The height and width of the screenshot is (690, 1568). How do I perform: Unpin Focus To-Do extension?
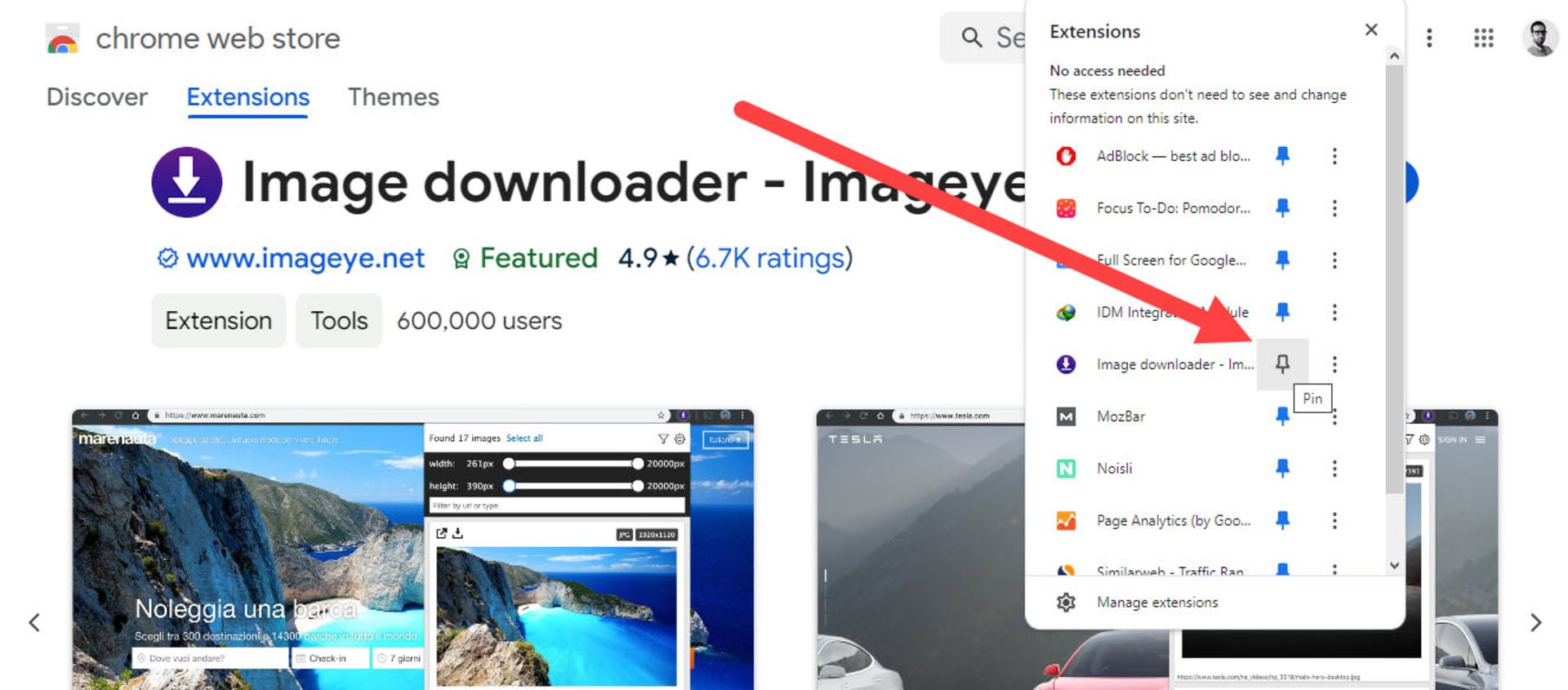[x=1282, y=208]
